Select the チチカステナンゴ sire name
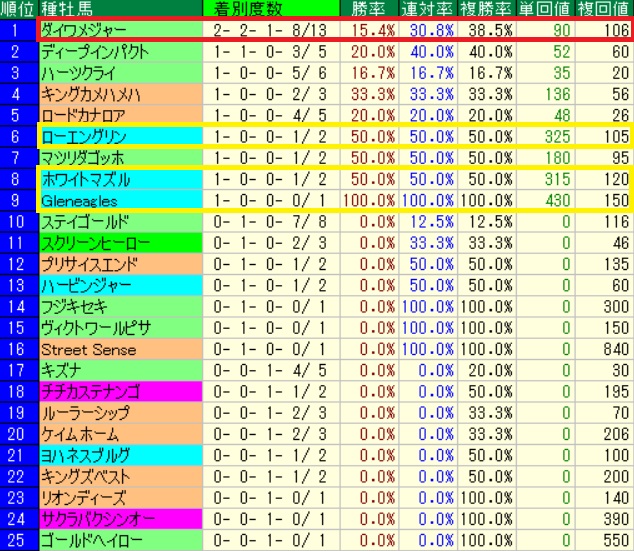The height and width of the screenshot is (551, 634). click(x=90, y=392)
